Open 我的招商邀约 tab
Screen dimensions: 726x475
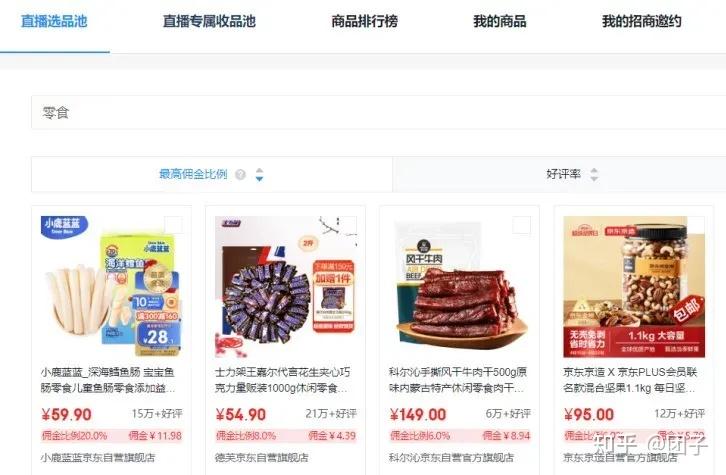click(642, 21)
